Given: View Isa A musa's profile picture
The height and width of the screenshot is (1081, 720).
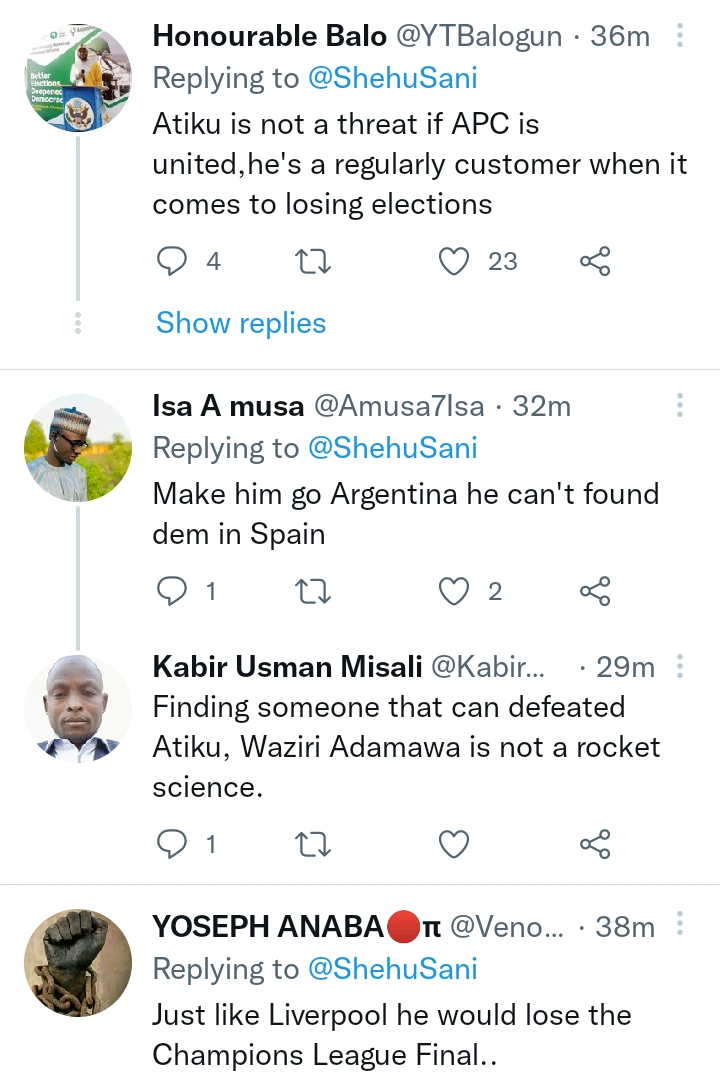Looking at the screenshot, I should tap(78, 448).
